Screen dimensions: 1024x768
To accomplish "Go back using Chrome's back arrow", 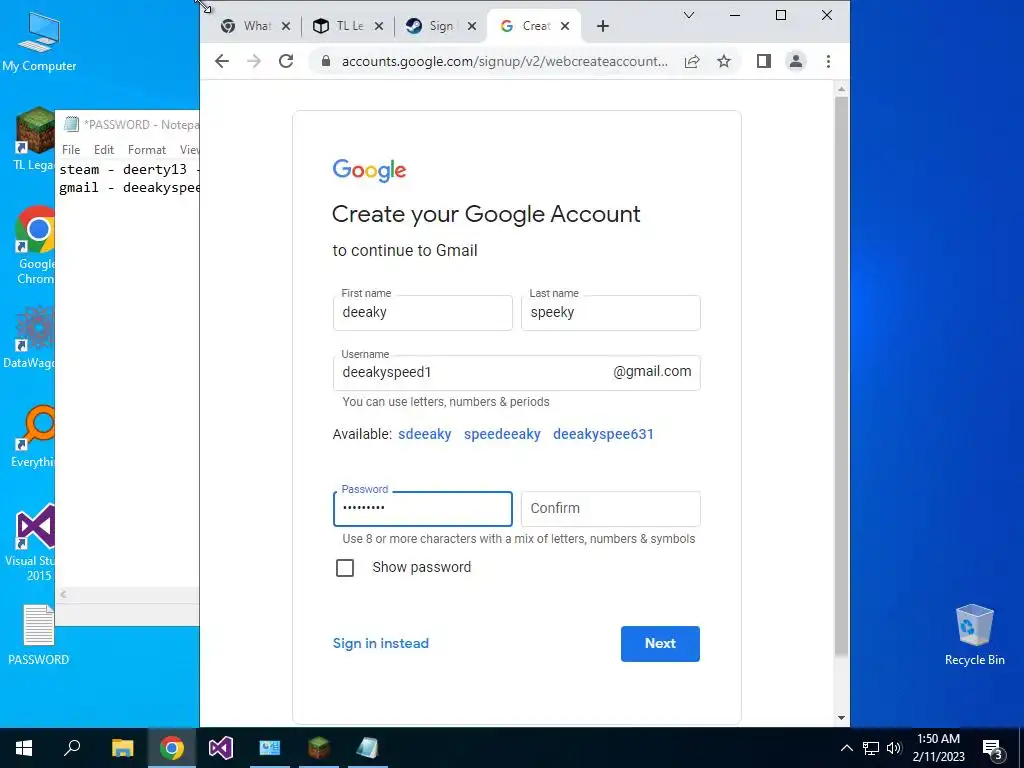I will (222, 61).
